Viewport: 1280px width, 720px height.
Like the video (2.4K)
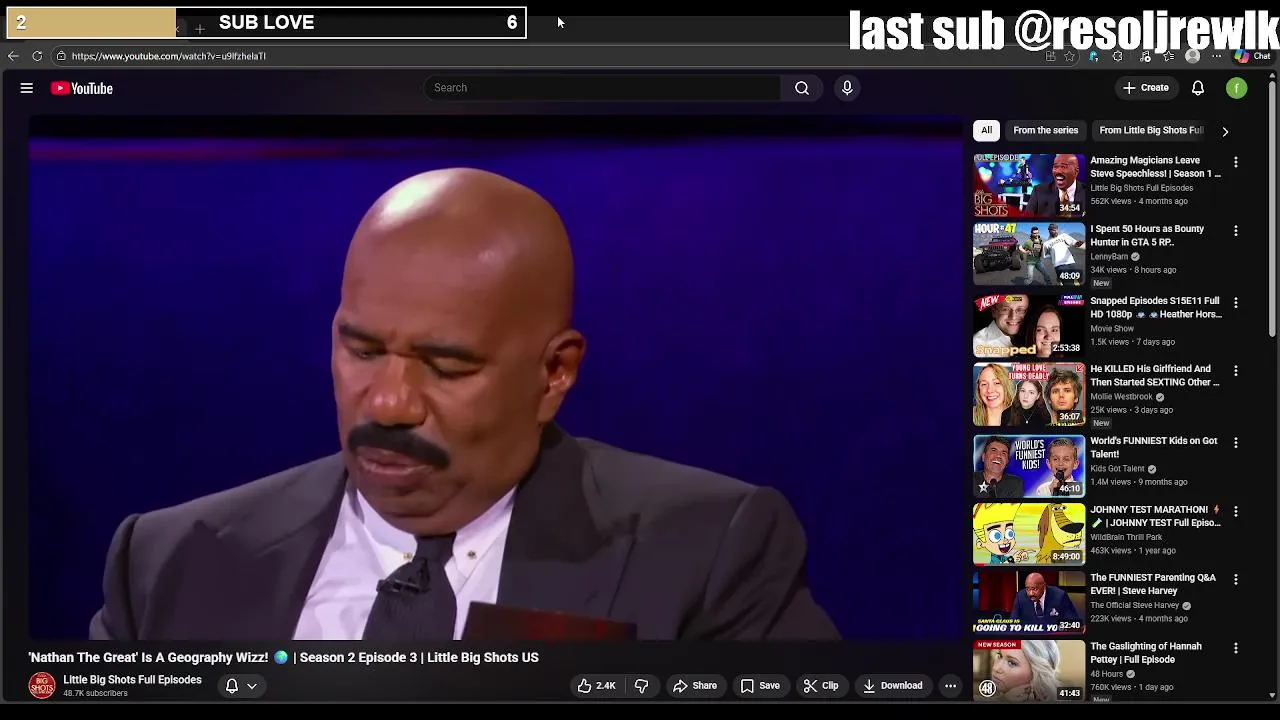point(596,685)
